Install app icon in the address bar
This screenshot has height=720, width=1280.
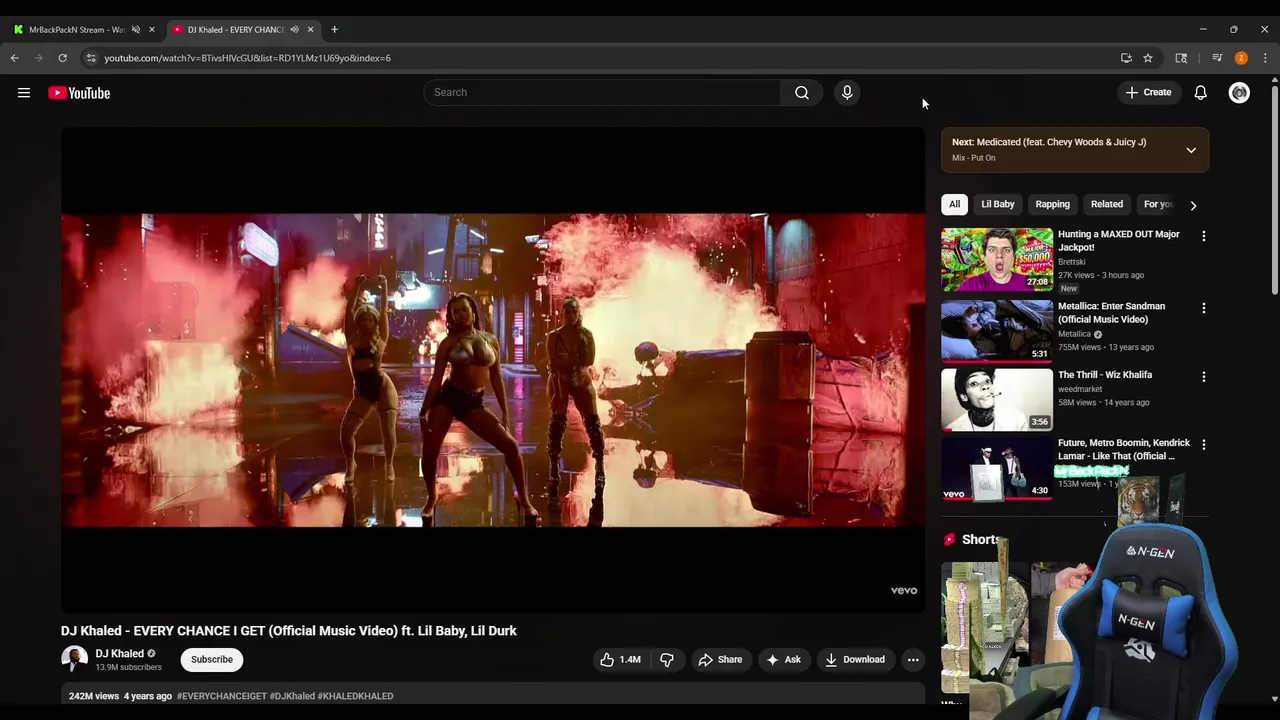(x=1126, y=58)
